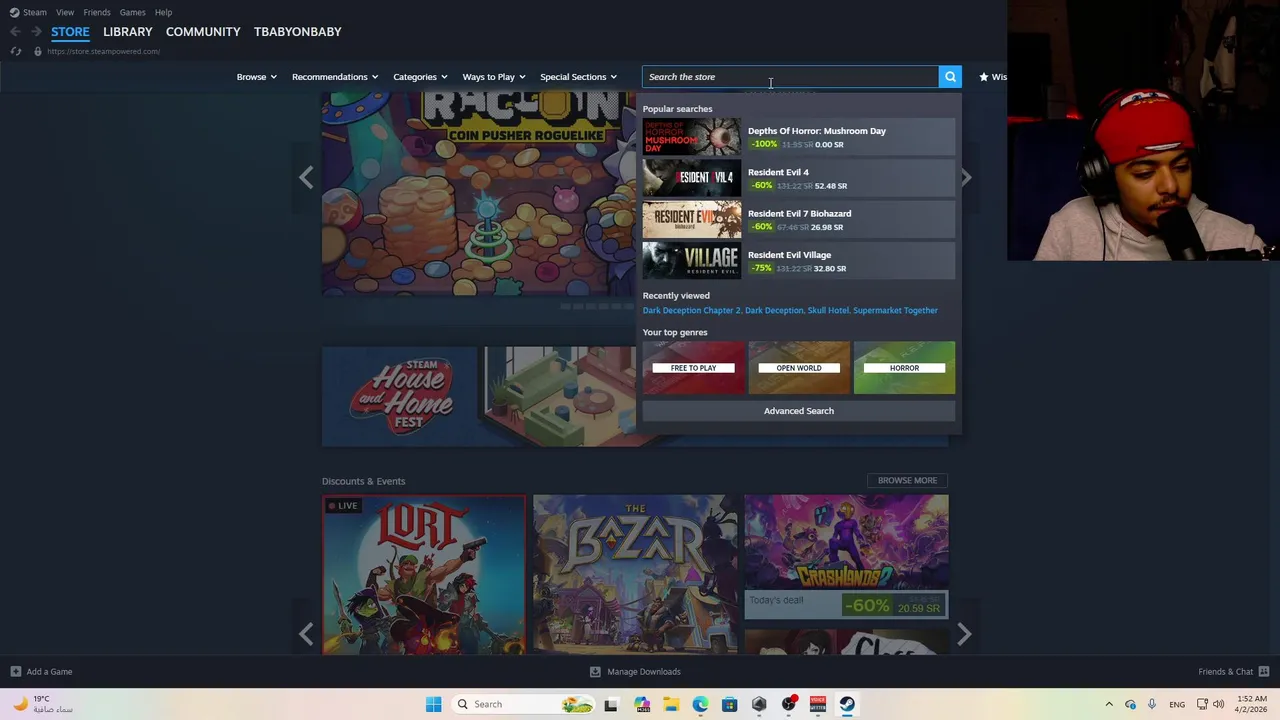Open Copilot app from taskbar
1280x720 pixels.
coord(641,704)
